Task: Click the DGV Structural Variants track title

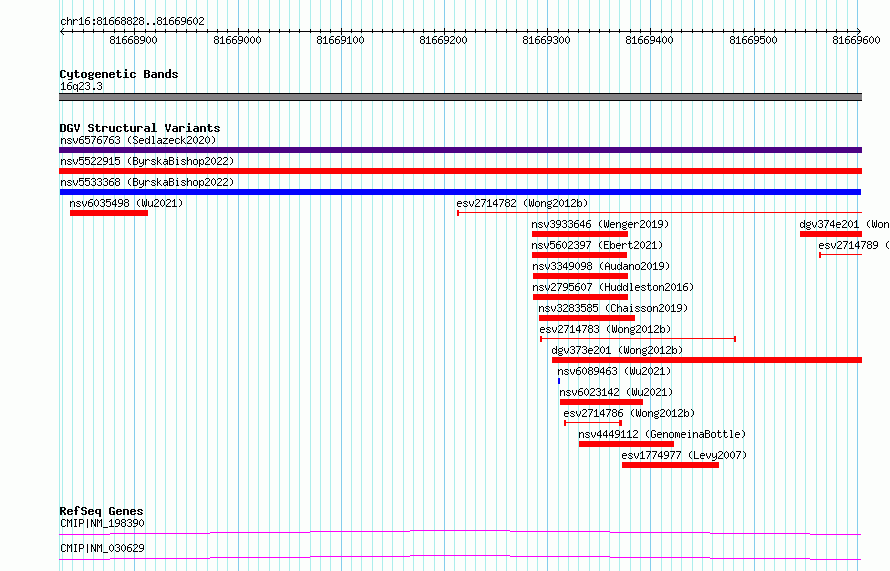Action: (x=140, y=128)
